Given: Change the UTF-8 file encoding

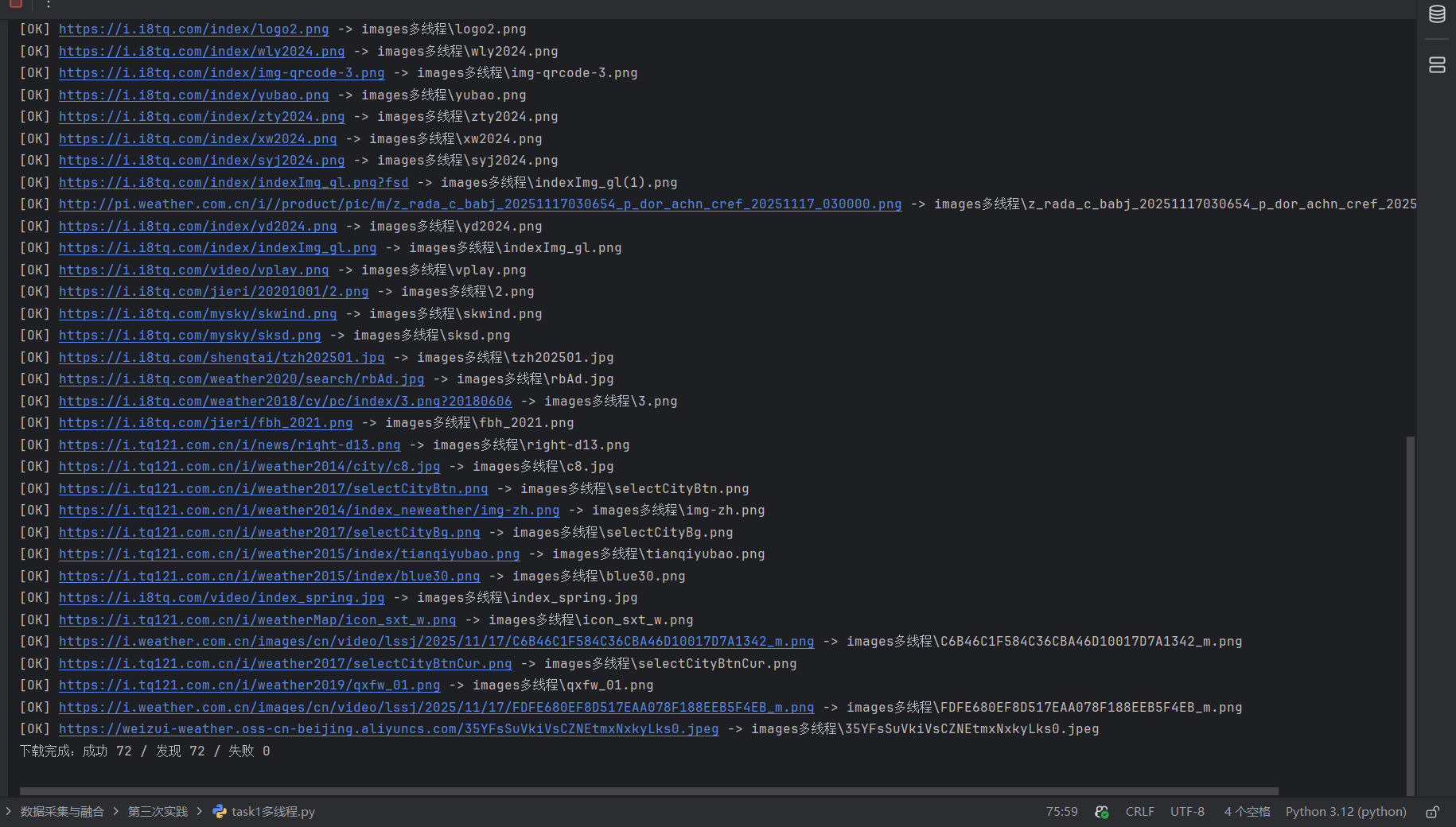Looking at the screenshot, I should tap(1187, 812).
